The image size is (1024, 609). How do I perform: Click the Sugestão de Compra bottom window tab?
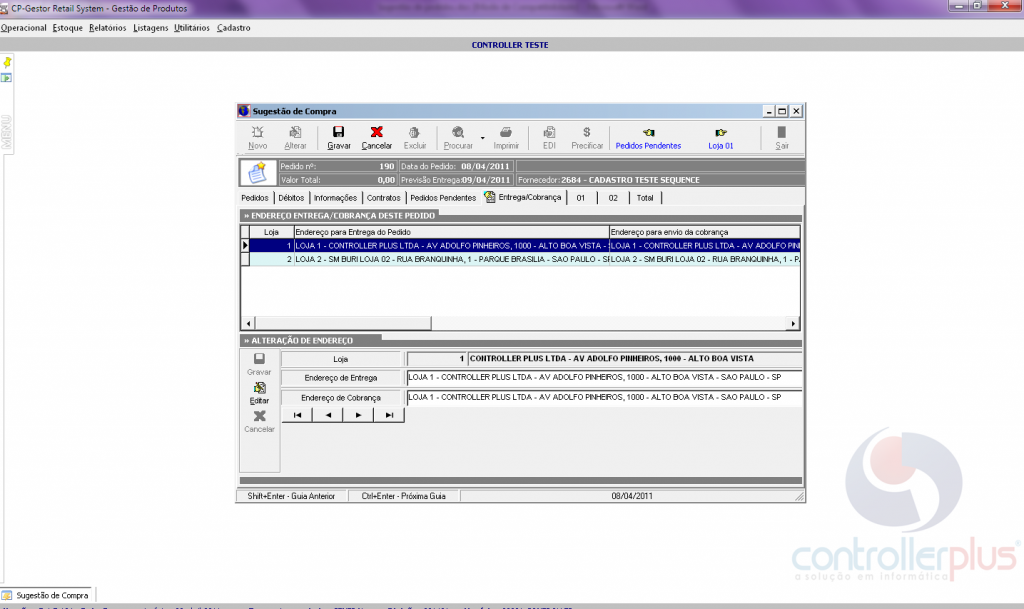click(46, 595)
